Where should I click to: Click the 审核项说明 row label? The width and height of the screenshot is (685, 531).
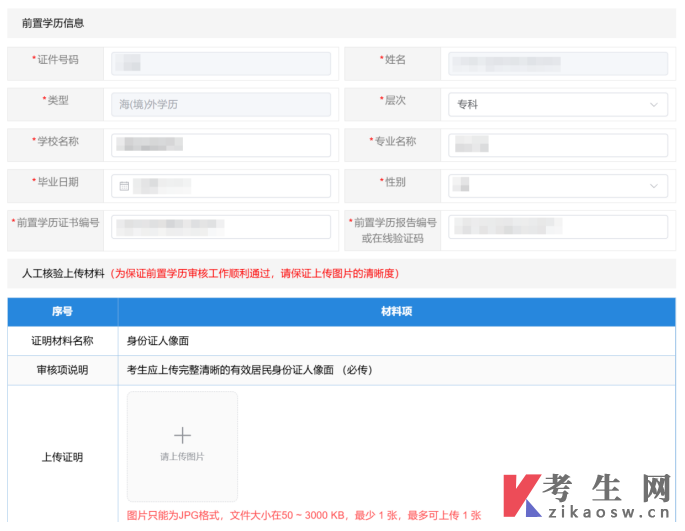click(x=62, y=370)
